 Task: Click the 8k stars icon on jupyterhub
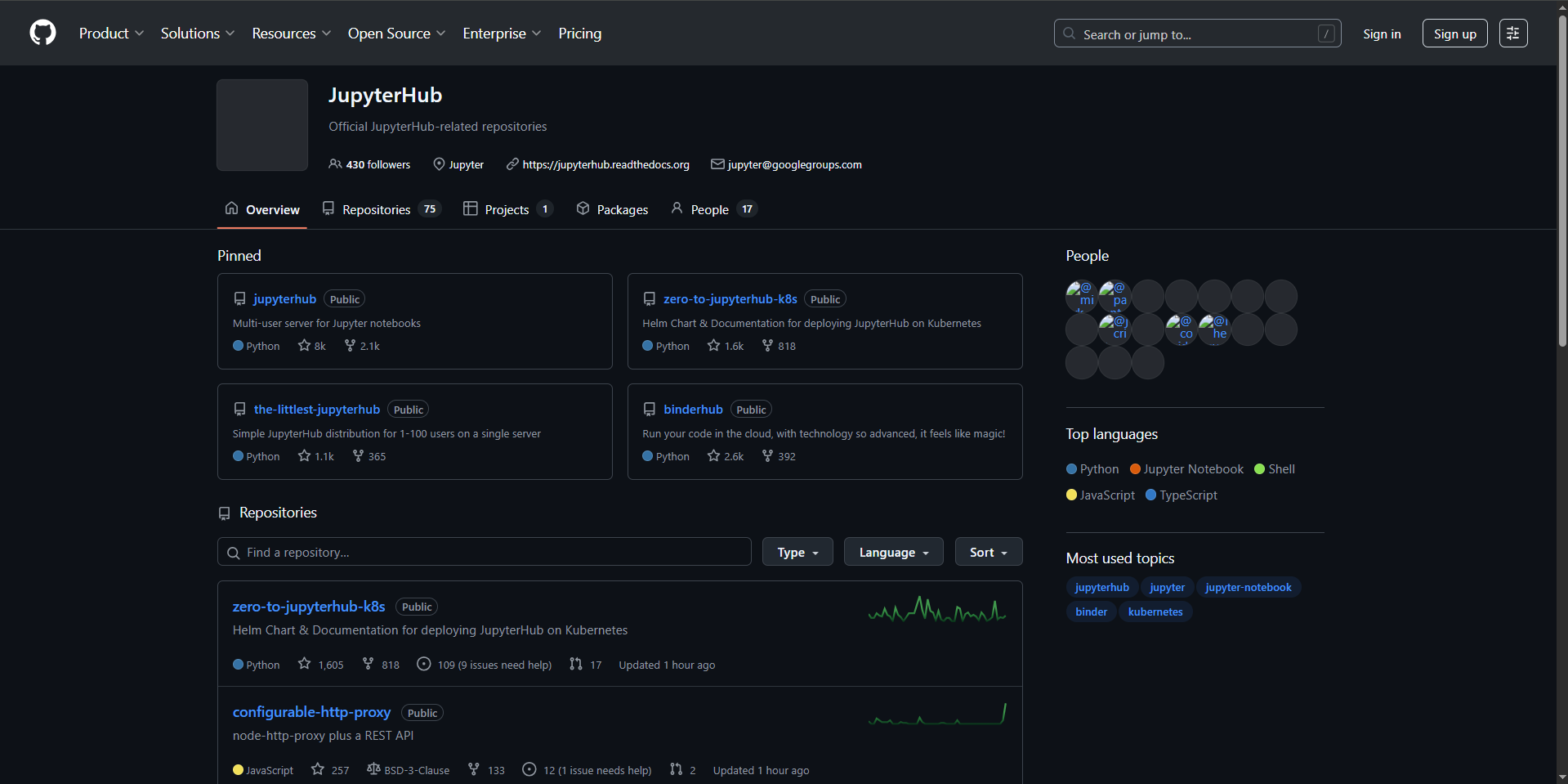tap(304, 345)
